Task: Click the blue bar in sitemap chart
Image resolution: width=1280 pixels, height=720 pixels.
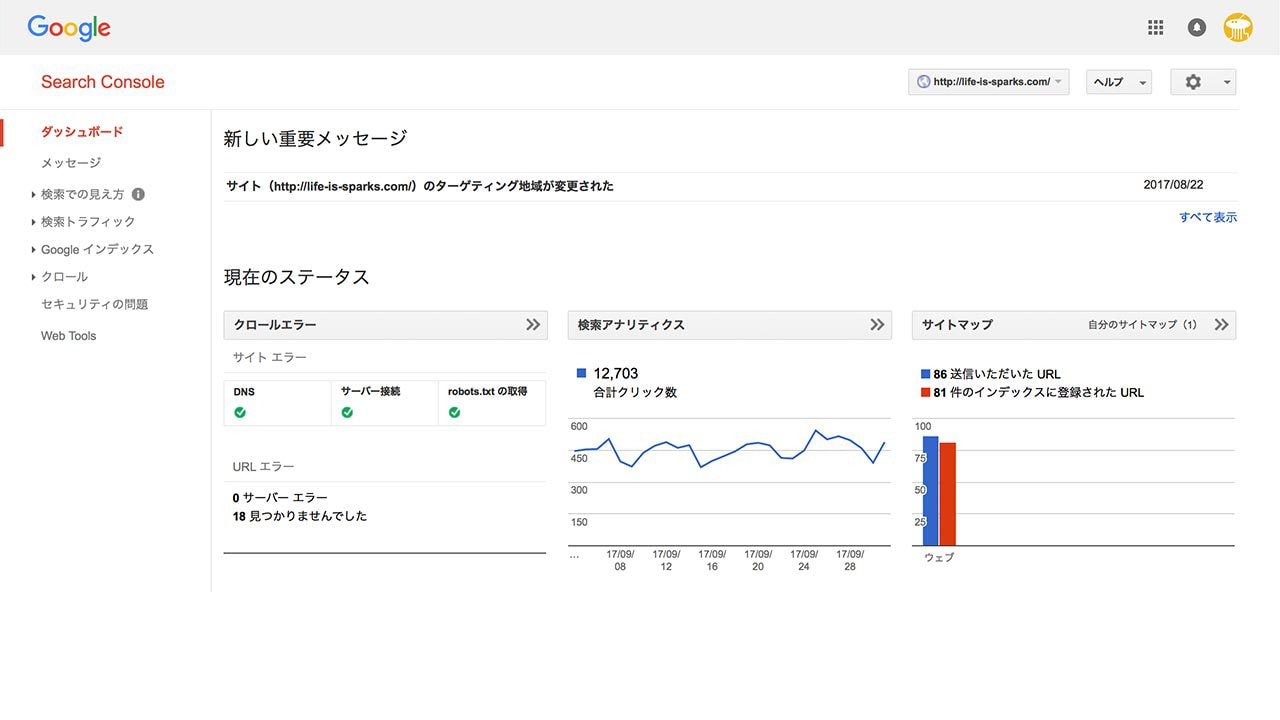Action: click(931, 491)
